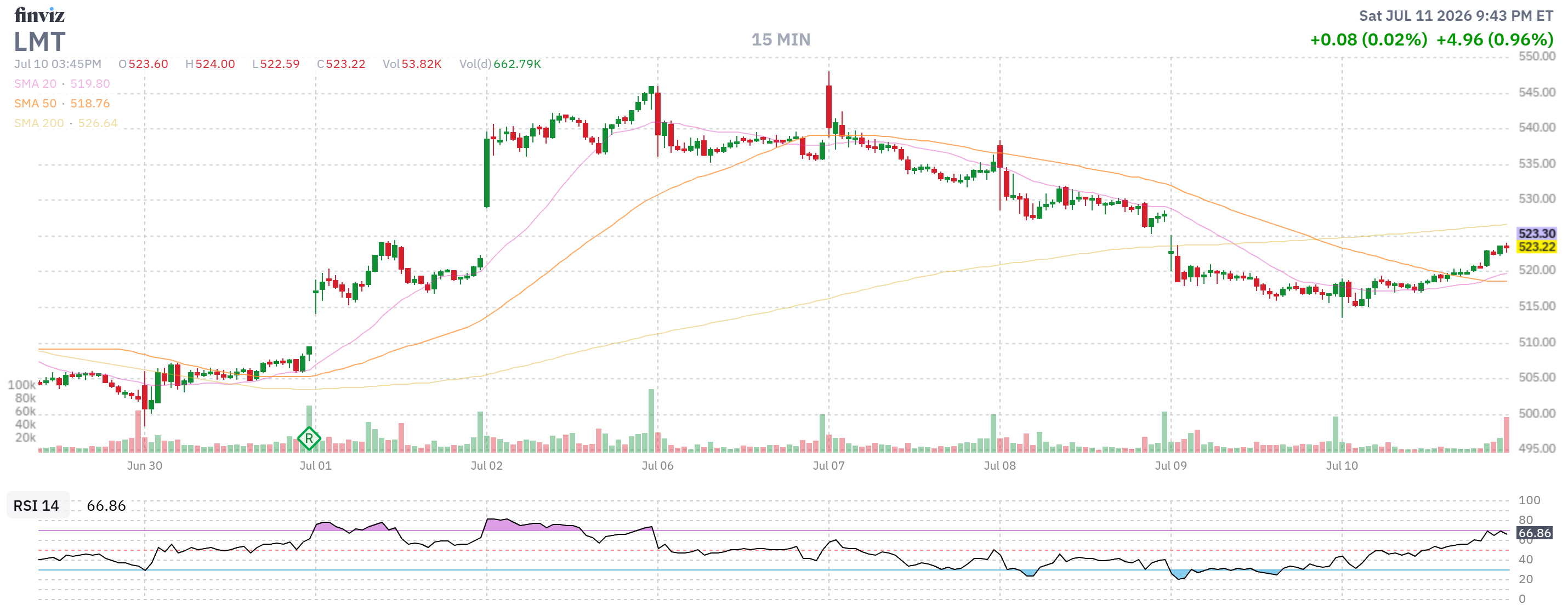The image size is (1568, 616).
Task: Open the finviz logo link
Action: 39,15
